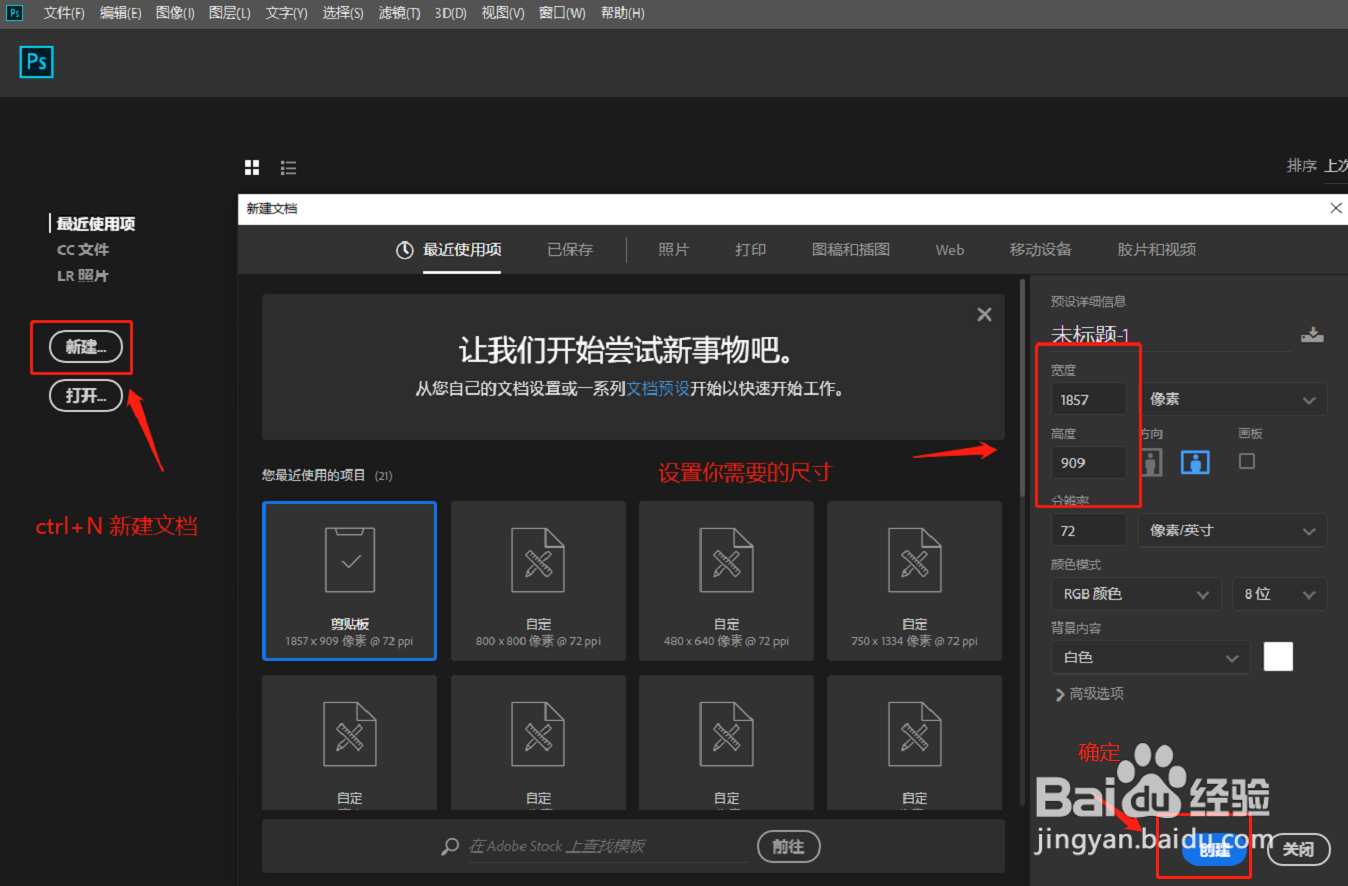The width and height of the screenshot is (1348, 886).
Task: Click the clock icon on 最近使用项 tab
Action: coord(404,250)
